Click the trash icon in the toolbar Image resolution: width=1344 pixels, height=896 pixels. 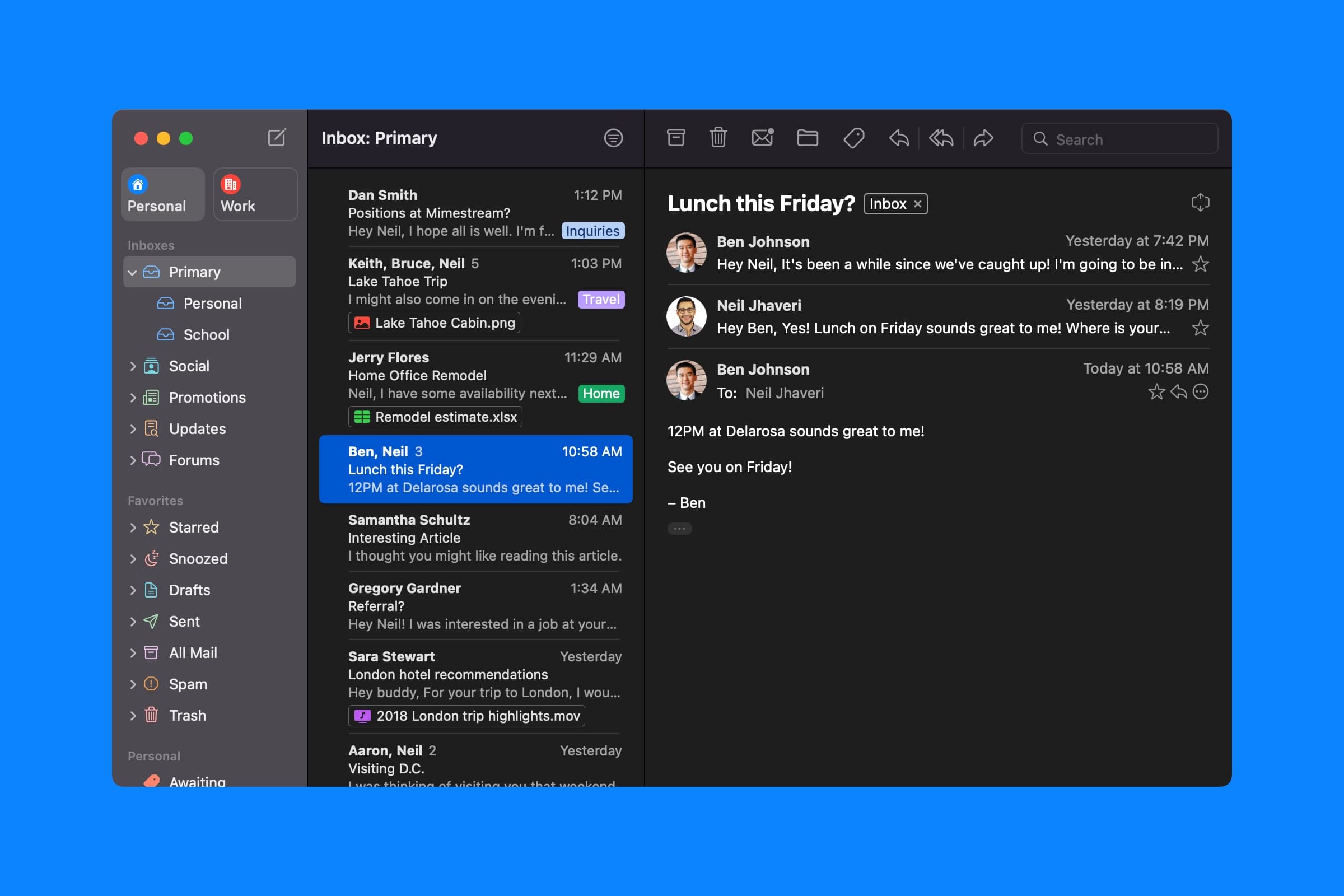(718, 138)
